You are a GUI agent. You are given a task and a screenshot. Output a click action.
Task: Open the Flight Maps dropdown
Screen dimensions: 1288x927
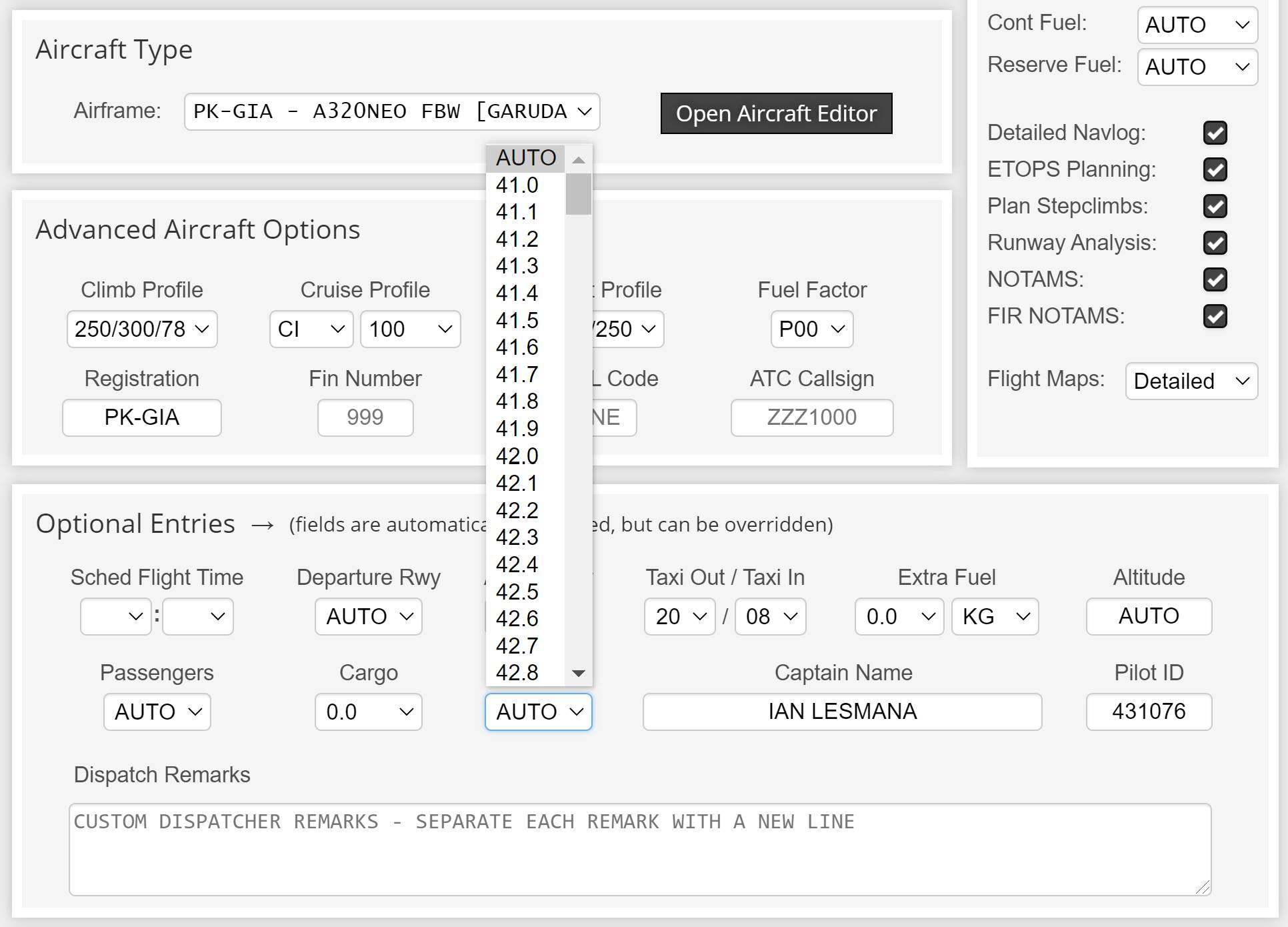[1191, 381]
